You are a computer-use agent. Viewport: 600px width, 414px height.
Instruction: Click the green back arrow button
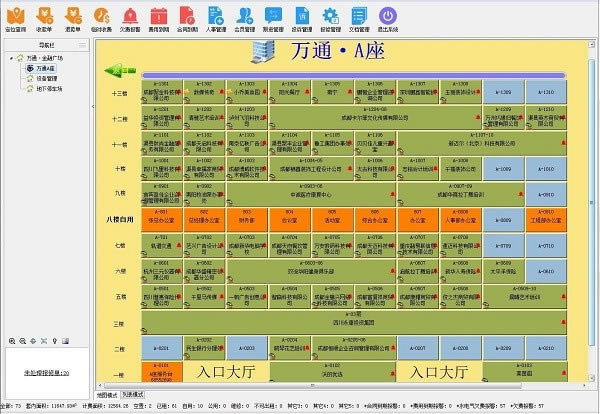pyautogui.click(x=120, y=71)
